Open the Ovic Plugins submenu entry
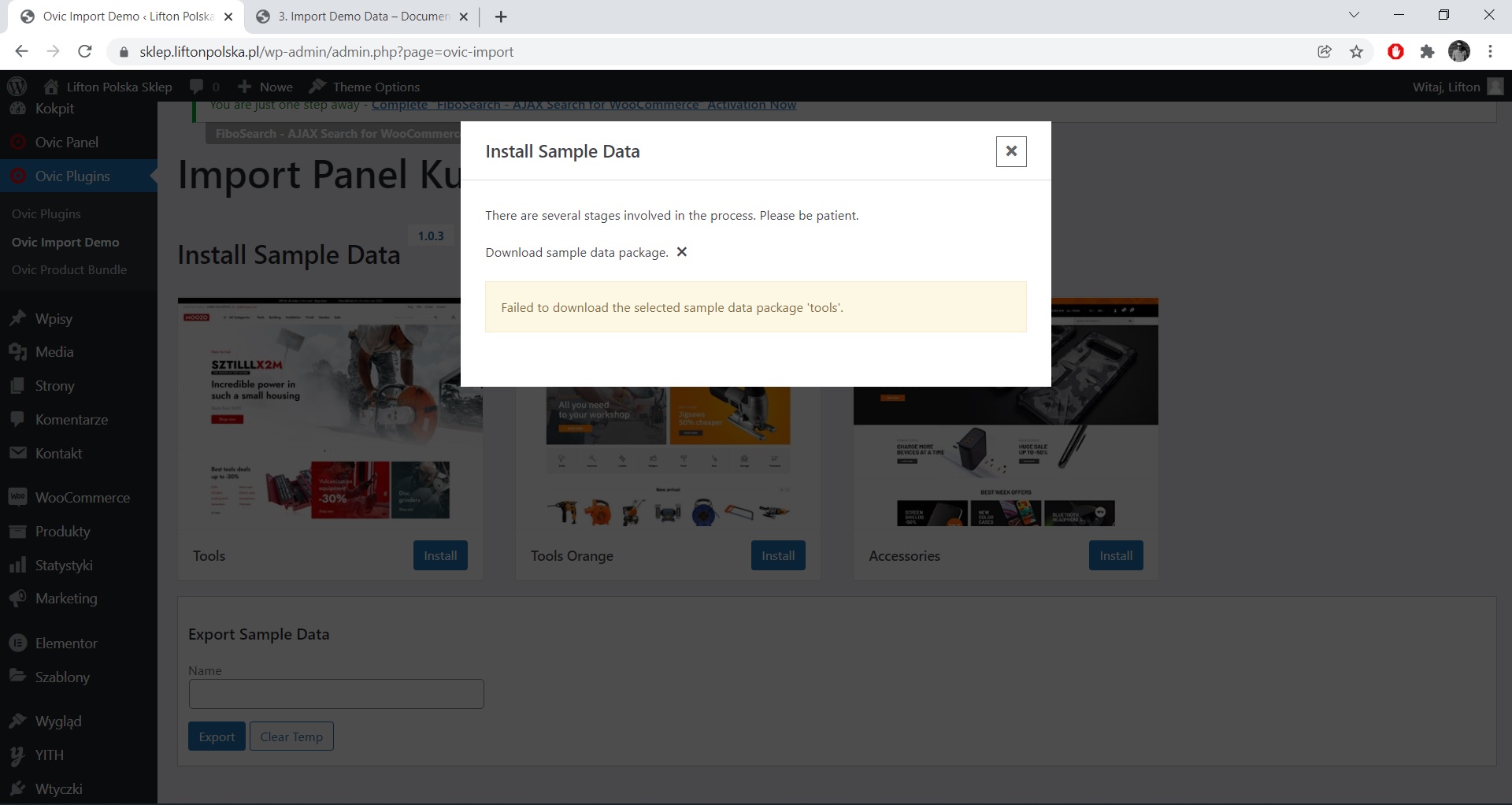 [46, 214]
